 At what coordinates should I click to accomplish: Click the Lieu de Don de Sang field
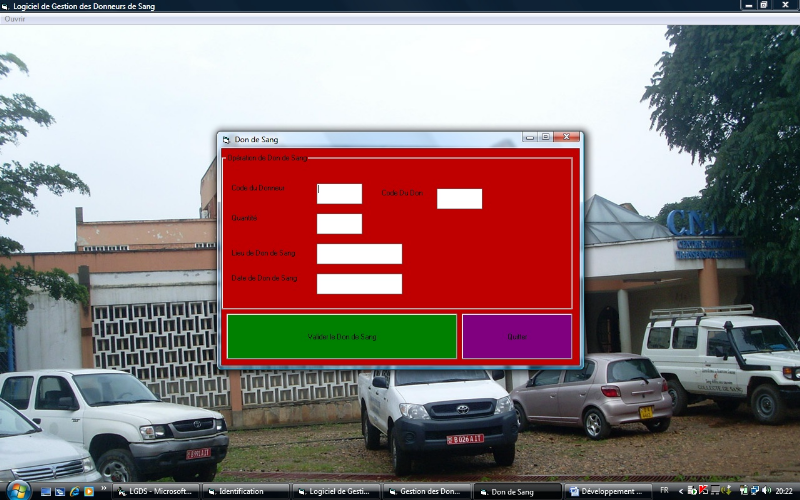click(359, 254)
